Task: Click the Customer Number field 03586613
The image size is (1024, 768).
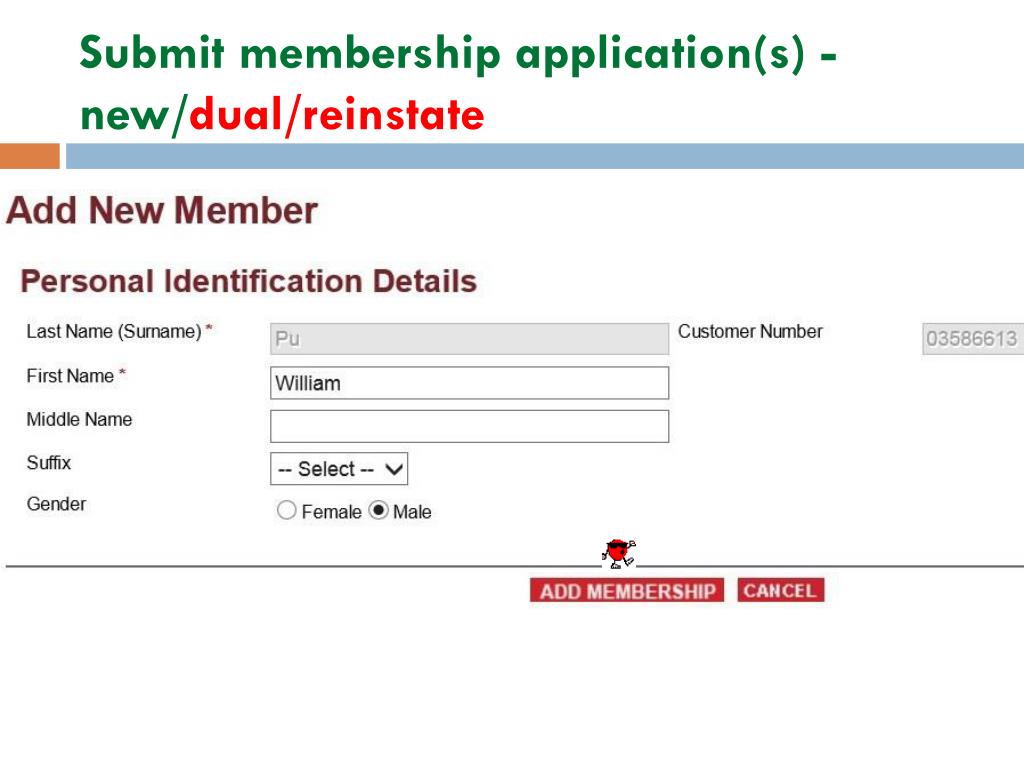Action: (972, 339)
